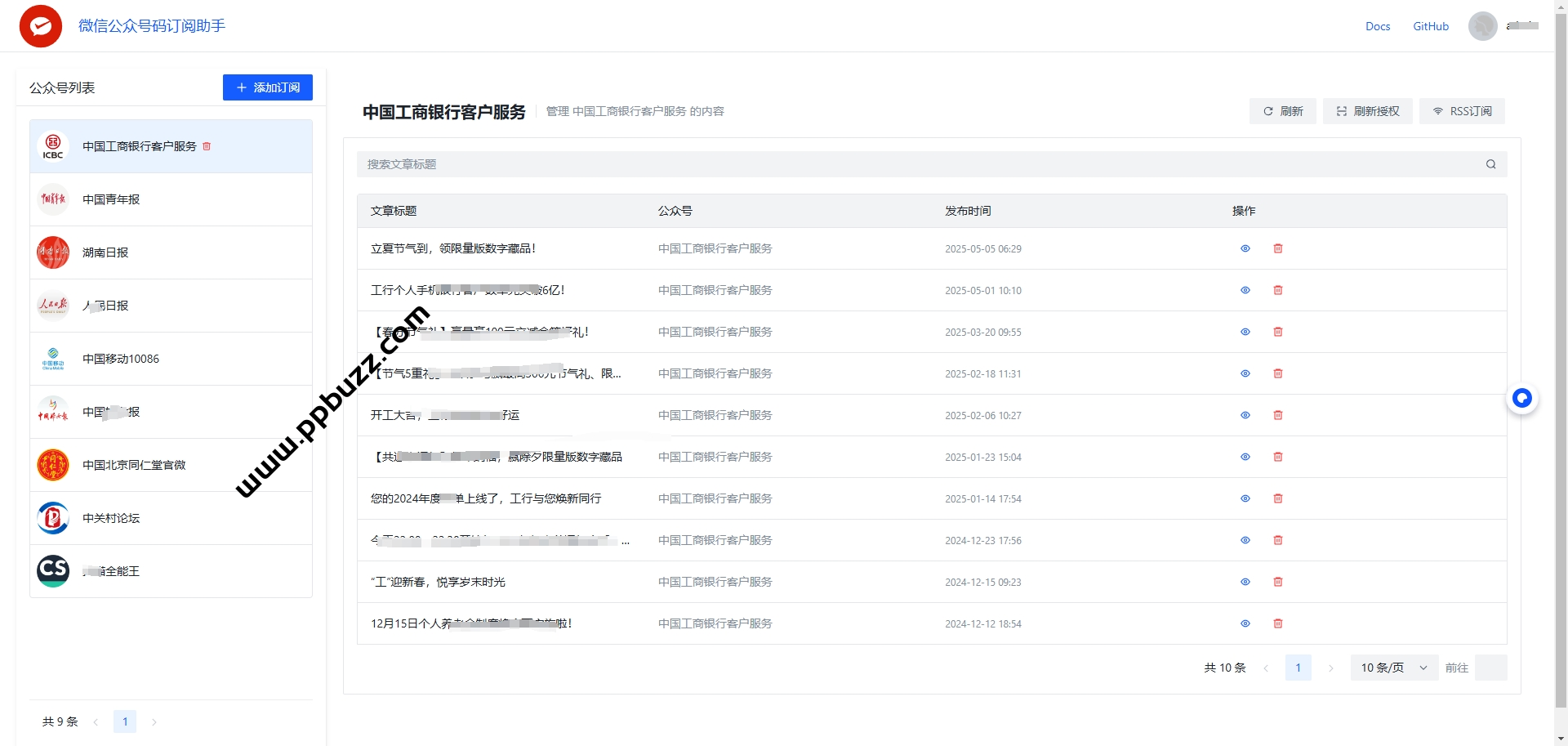The width and height of the screenshot is (1568, 746).
Task: Click 添加订阅 button
Action: 268,87
